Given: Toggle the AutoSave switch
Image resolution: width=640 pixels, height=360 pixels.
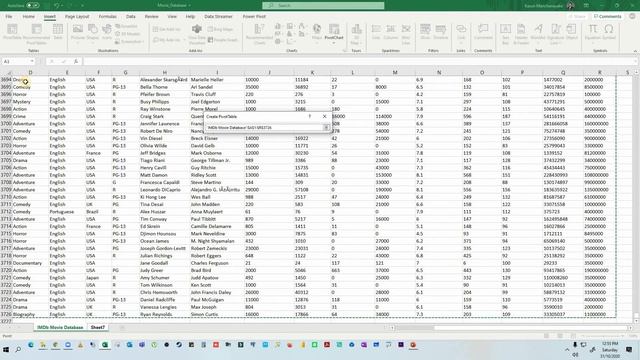Looking at the screenshot, I should click(33, 5).
